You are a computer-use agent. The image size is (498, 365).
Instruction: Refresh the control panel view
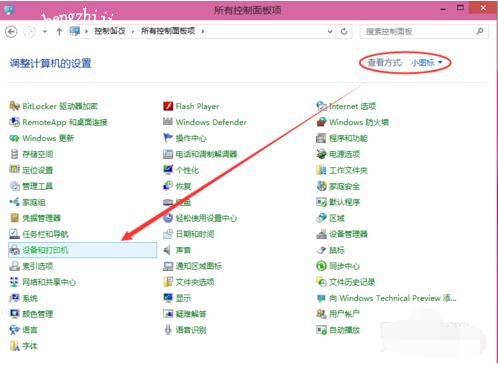pos(344,32)
